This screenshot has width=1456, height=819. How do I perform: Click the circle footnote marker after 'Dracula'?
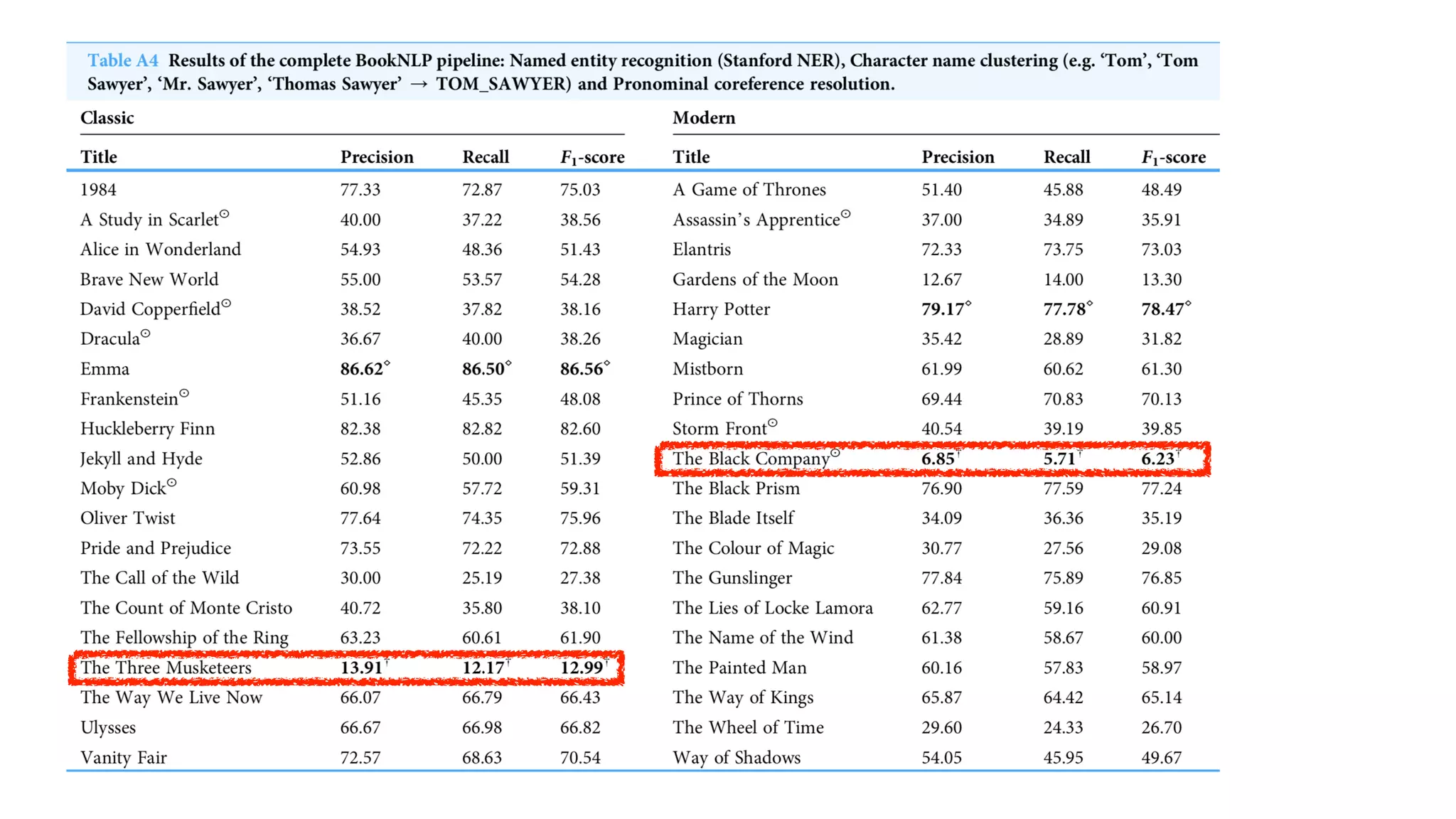(x=146, y=333)
